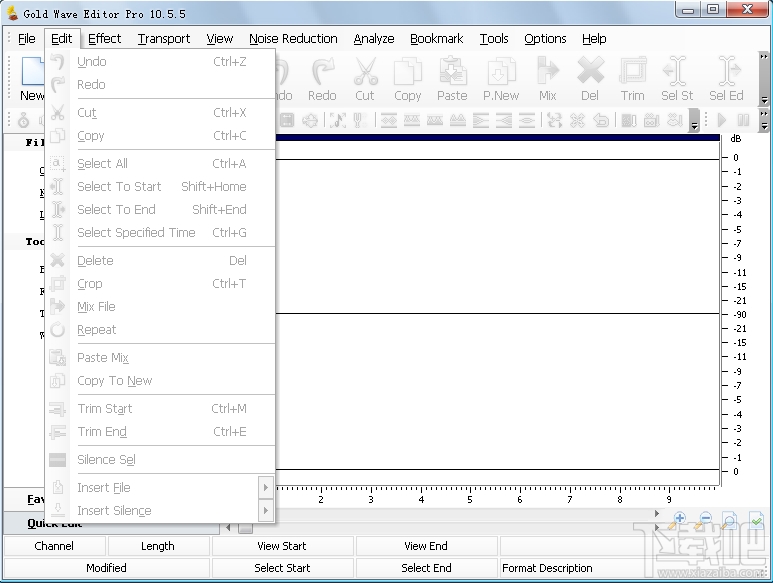Choose Copy in Edit menu

click(160, 136)
